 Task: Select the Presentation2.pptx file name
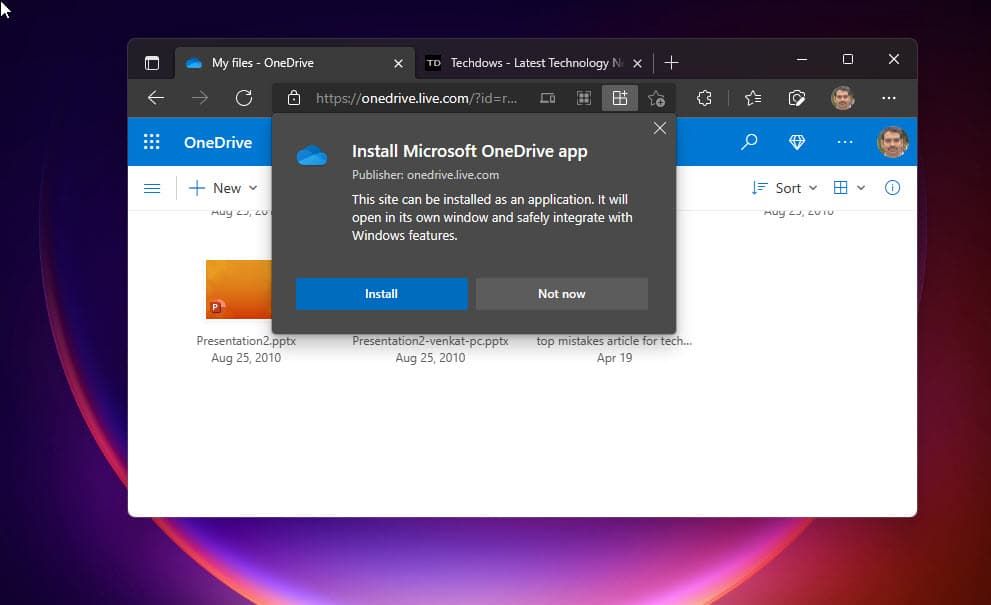[246, 341]
